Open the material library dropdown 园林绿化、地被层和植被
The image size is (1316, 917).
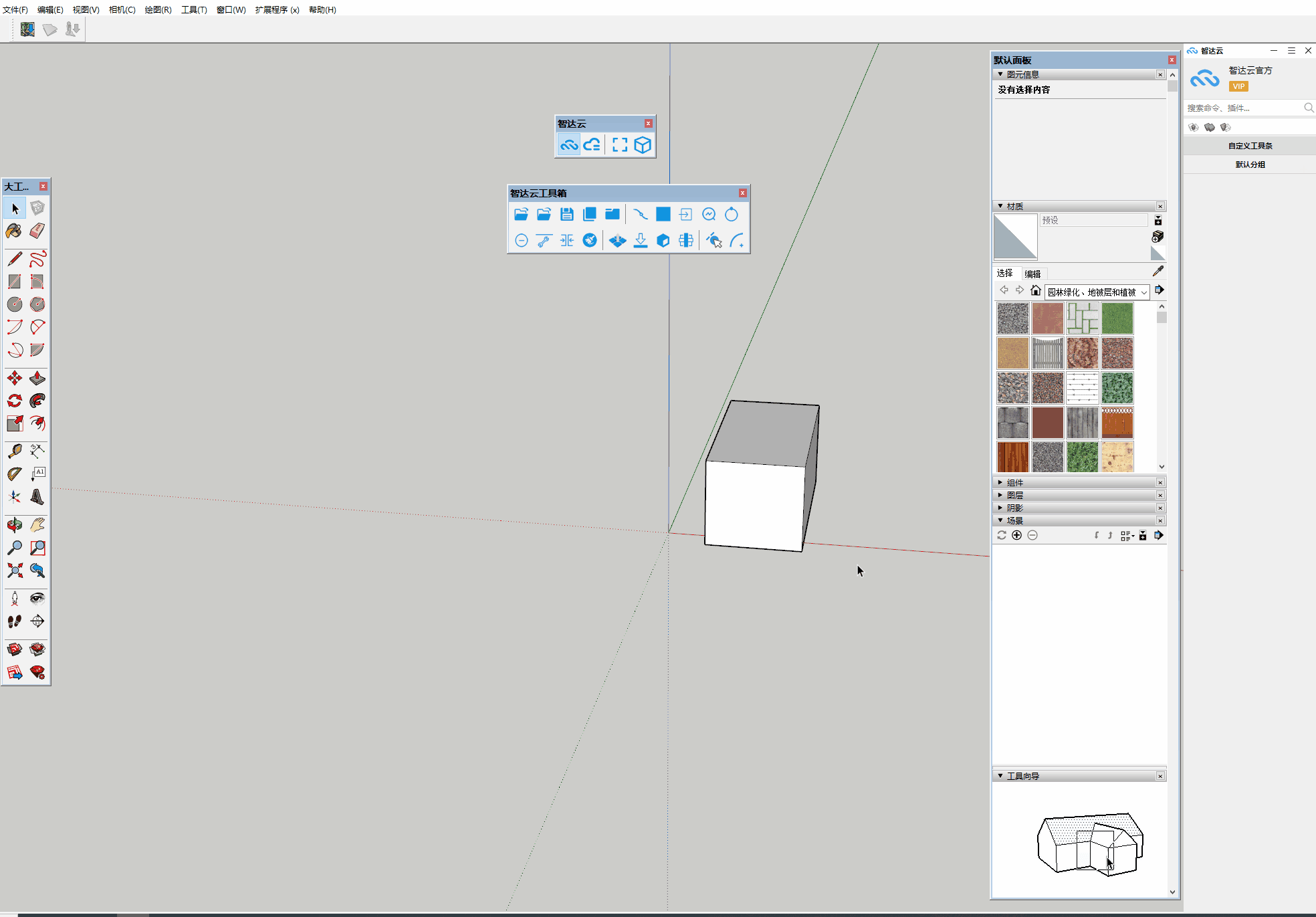click(x=1097, y=292)
